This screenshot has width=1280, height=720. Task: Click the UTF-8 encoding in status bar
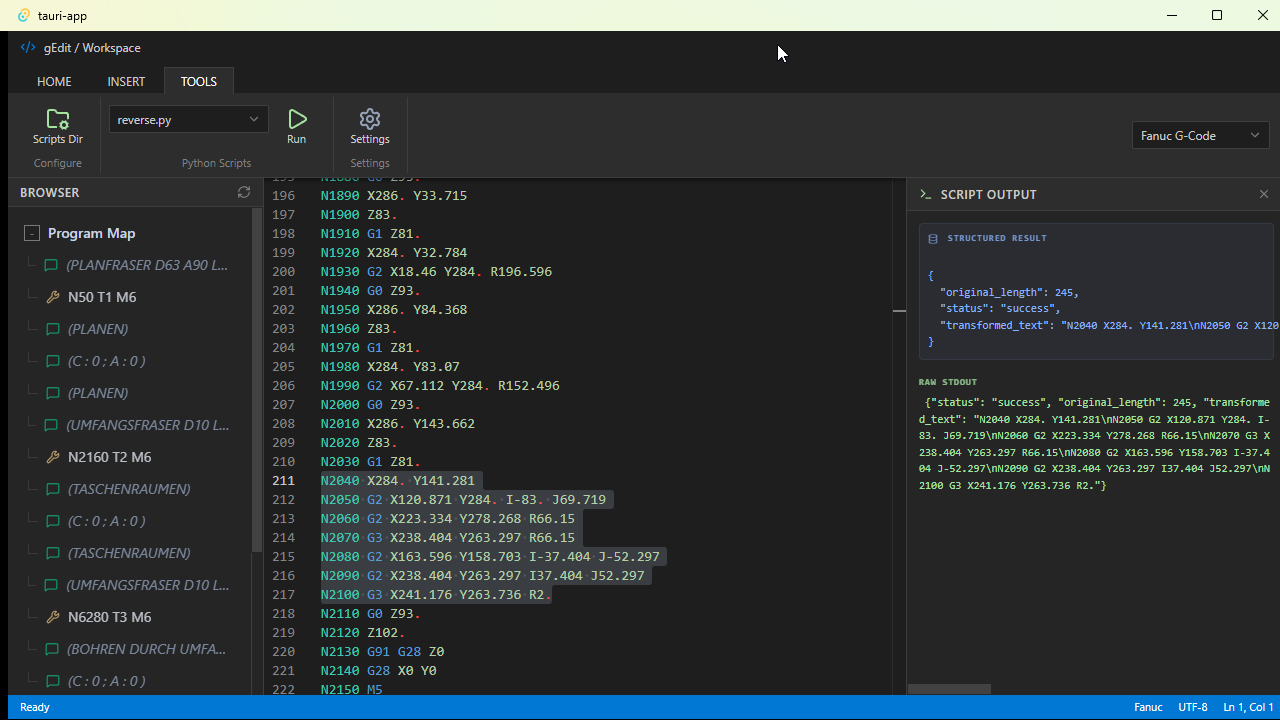click(x=1193, y=707)
